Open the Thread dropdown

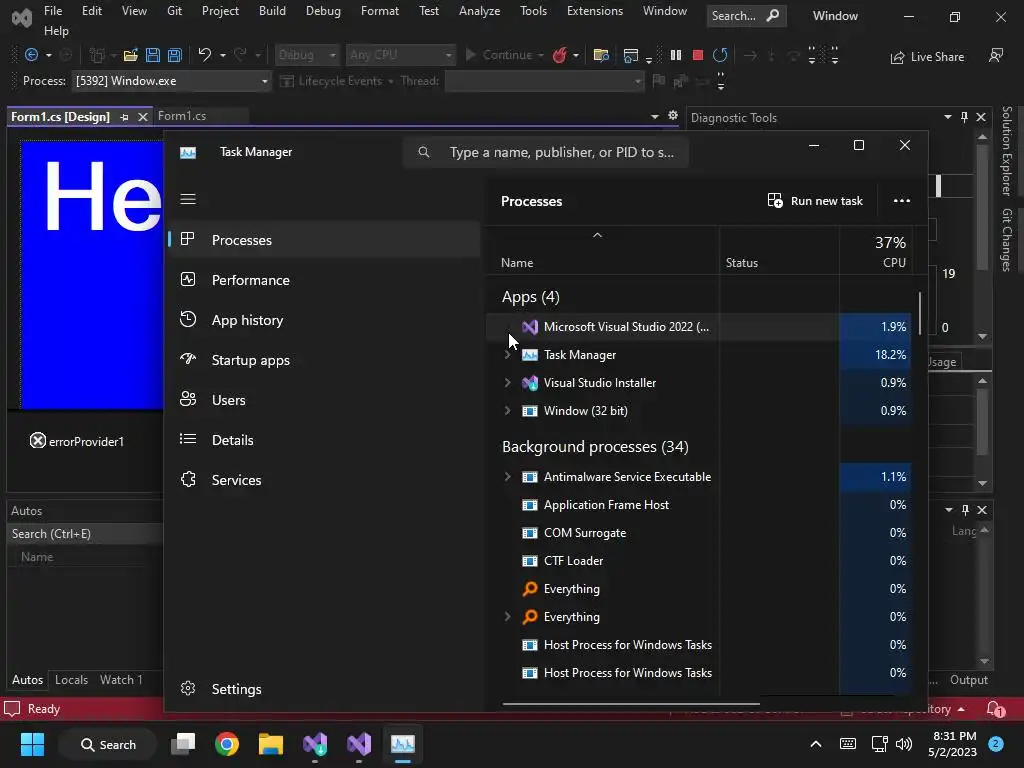pyautogui.click(x=545, y=81)
